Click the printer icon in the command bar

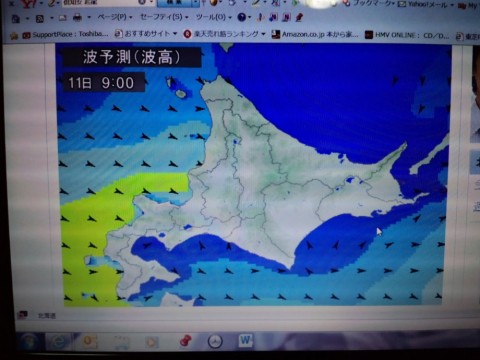click(77, 17)
